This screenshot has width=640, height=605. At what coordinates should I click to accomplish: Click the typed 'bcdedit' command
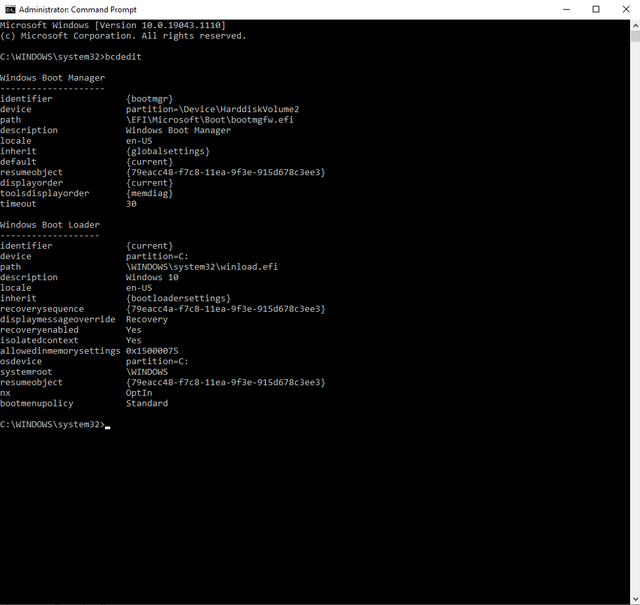click(123, 57)
